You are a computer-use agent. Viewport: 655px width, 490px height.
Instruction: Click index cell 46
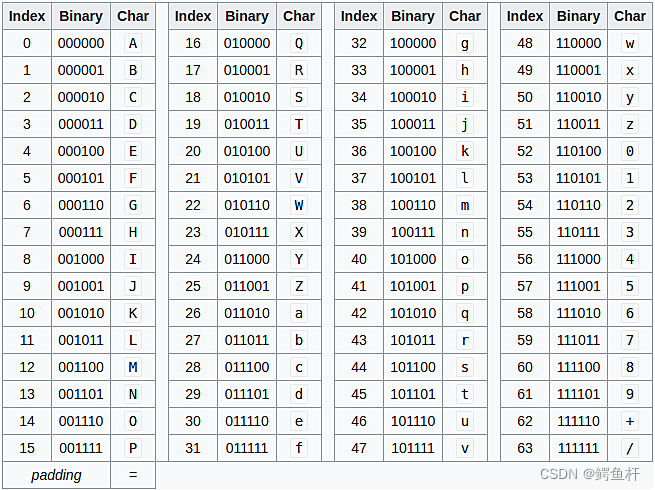pyautogui.click(x=359, y=421)
